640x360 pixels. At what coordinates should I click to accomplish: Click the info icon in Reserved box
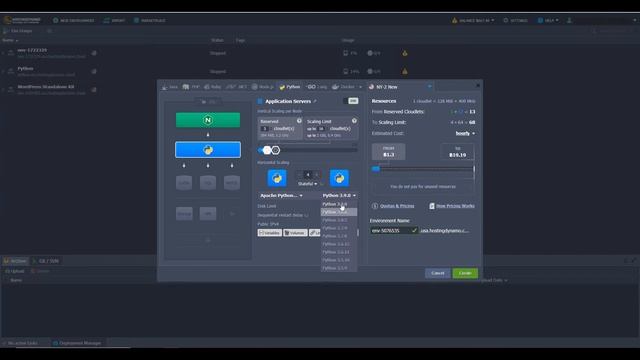299,121
